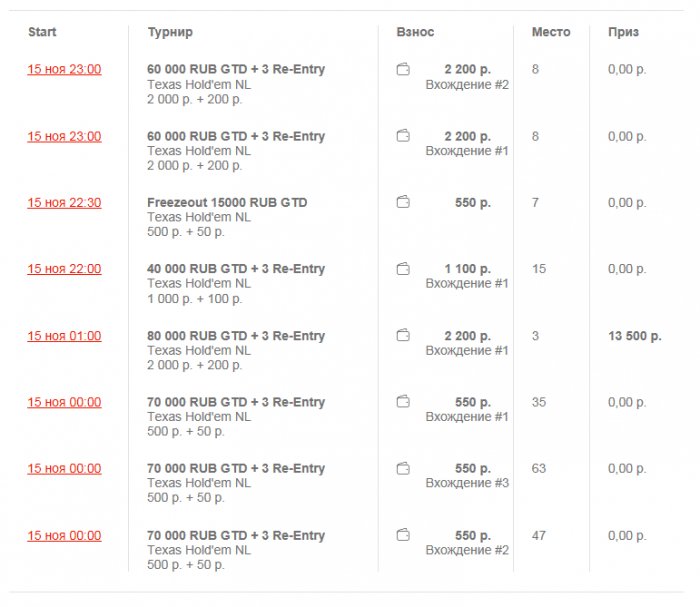
Task: Click the 13 500 р. prize amount
Action: tap(634, 336)
